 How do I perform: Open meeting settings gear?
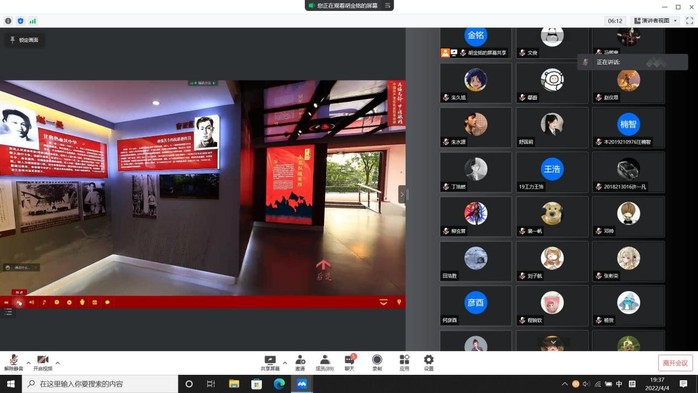pyautogui.click(x=429, y=363)
